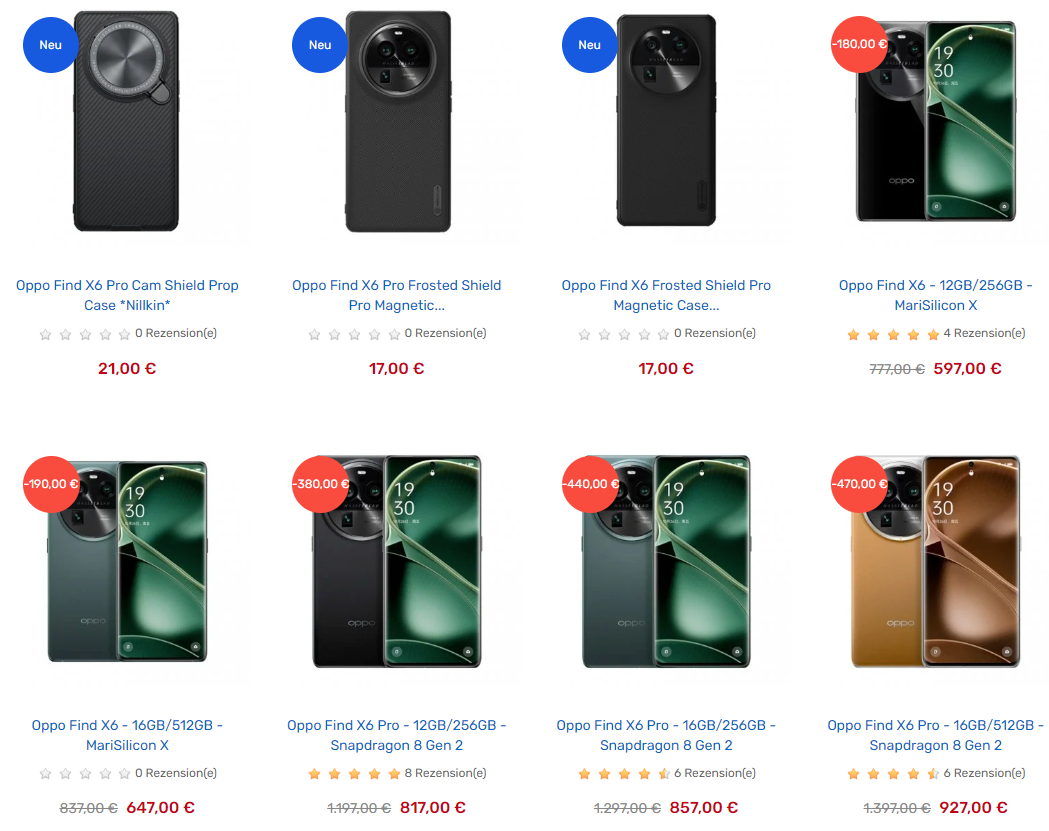Screen dimensions: 1049x831
Task: Click the orange Find X6 Pro phone image
Action: click(x=935, y=561)
